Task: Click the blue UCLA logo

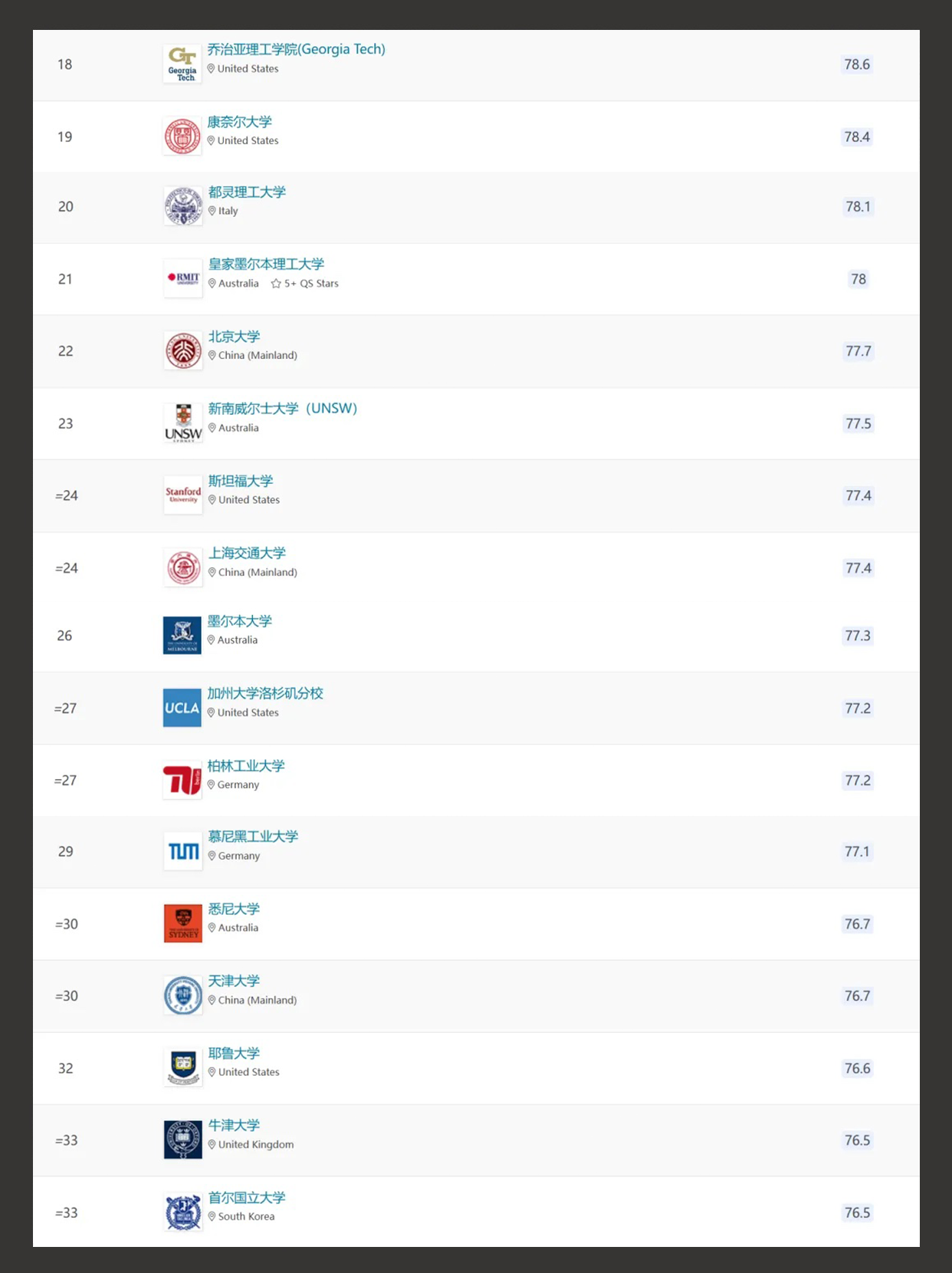Action: pyautogui.click(x=182, y=708)
